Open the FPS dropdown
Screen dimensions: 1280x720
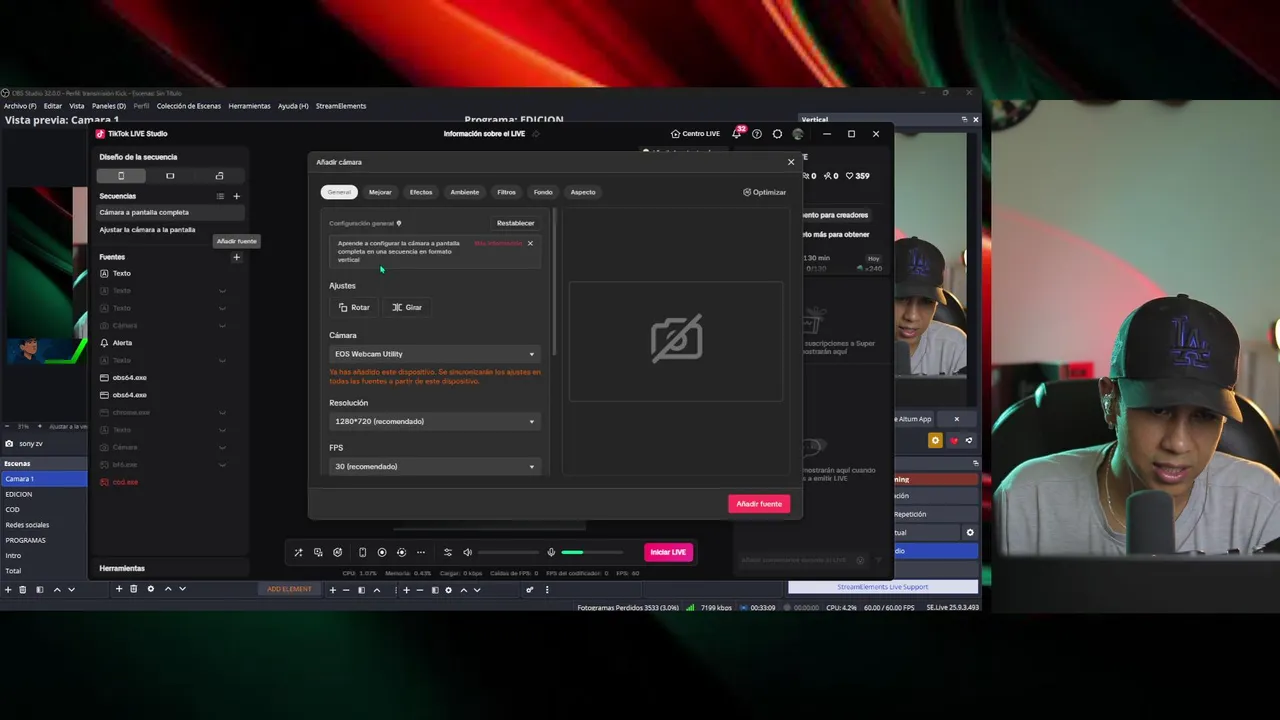point(435,466)
